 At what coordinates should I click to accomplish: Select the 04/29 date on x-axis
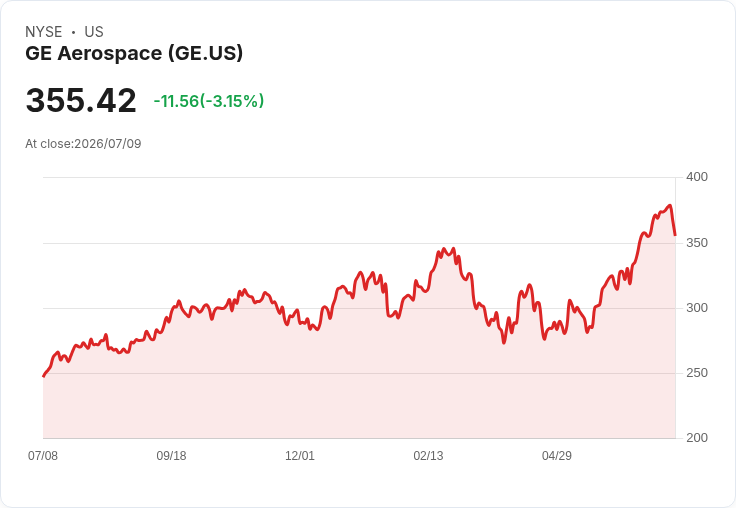557,455
